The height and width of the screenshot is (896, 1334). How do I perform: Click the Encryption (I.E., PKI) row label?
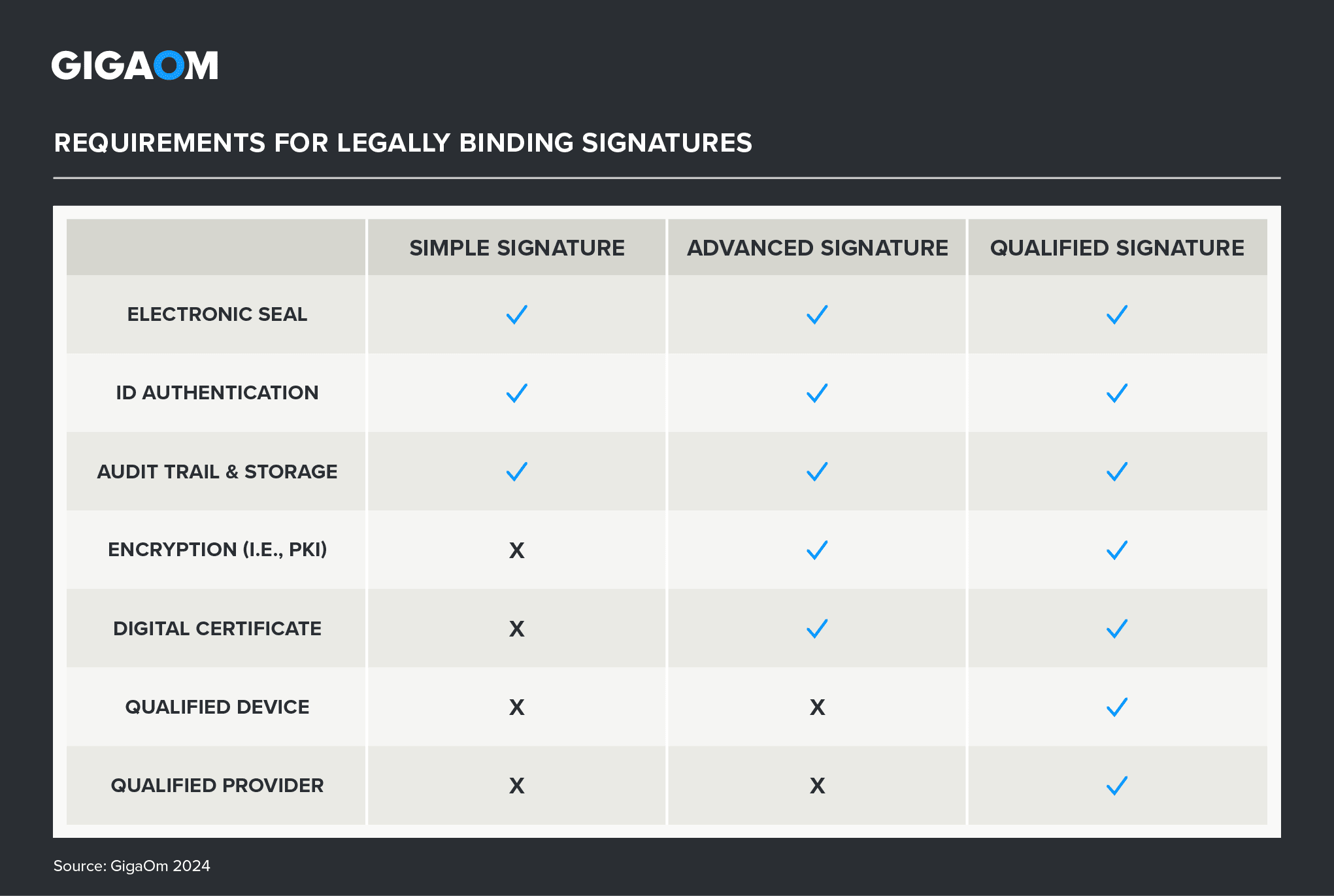tap(217, 550)
